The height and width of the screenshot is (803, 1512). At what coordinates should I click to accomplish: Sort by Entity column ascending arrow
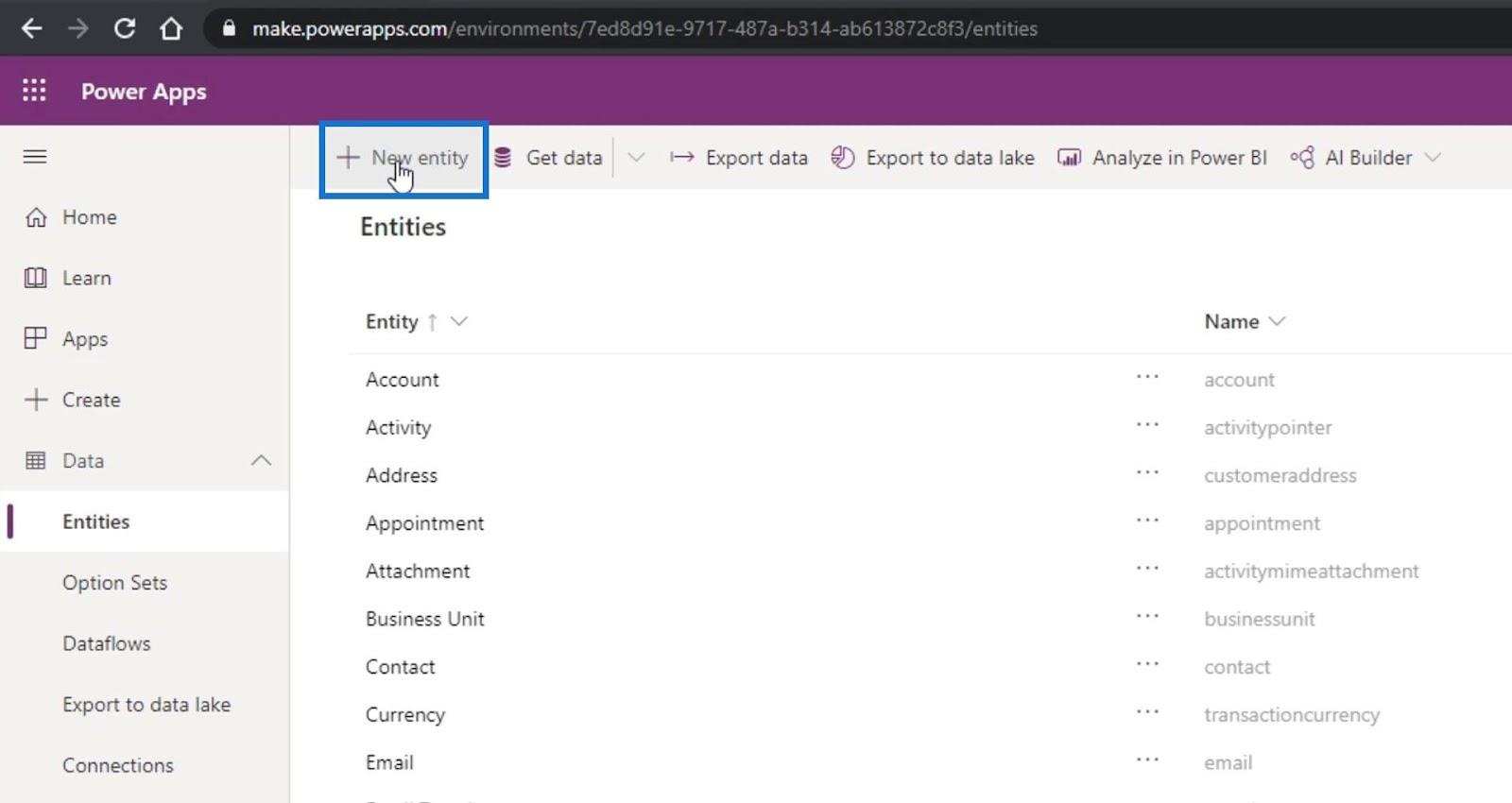pyautogui.click(x=432, y=322)
